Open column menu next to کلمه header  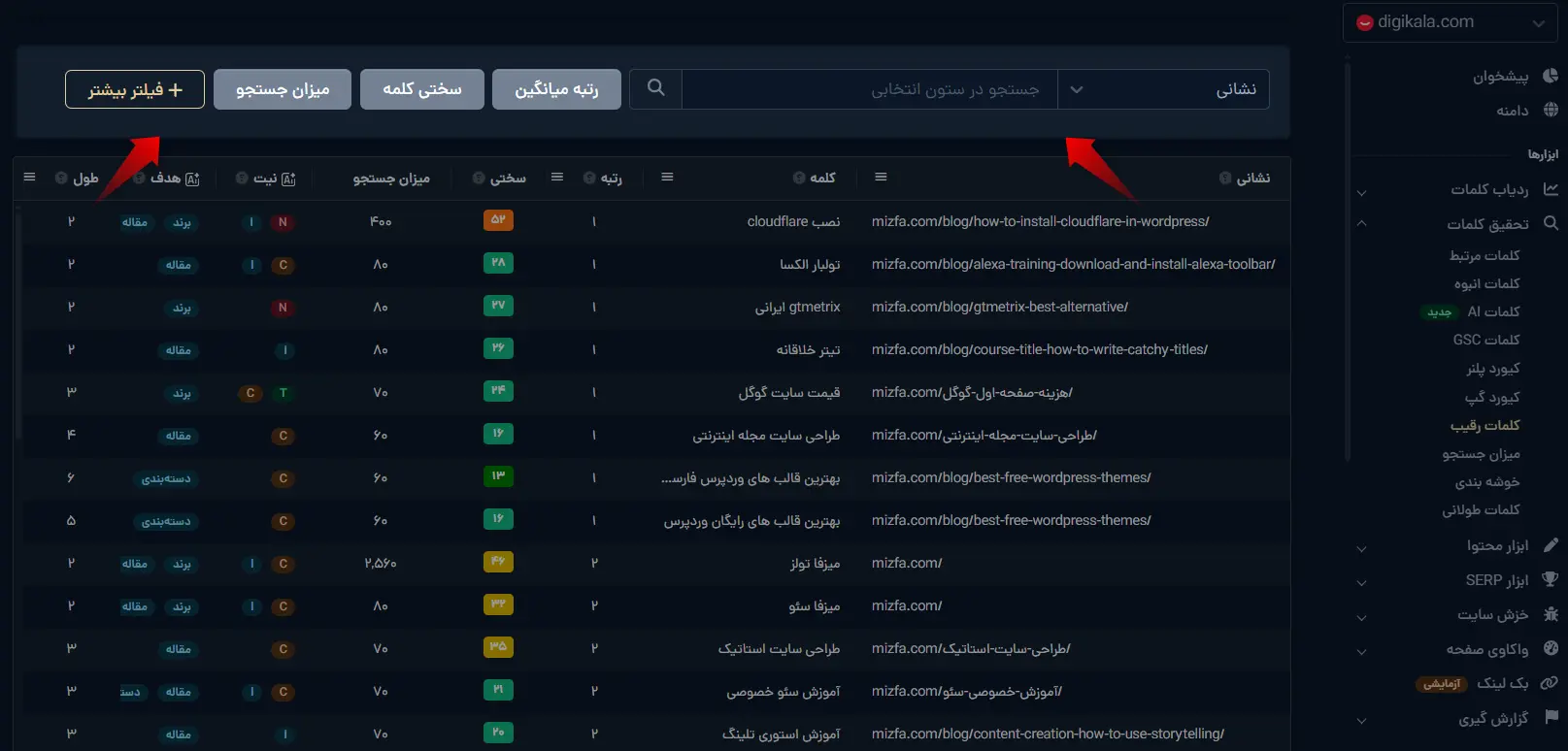(x=667, y=178)
